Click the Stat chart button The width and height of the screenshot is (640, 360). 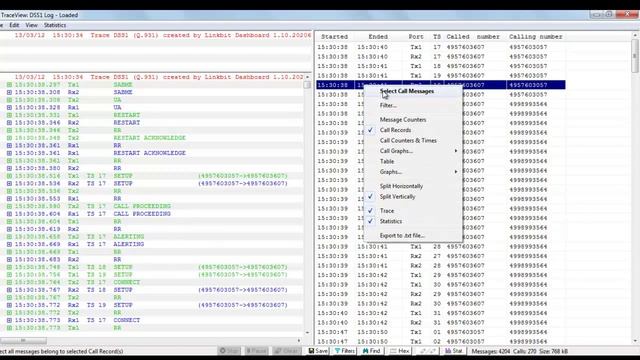point(454,351)
